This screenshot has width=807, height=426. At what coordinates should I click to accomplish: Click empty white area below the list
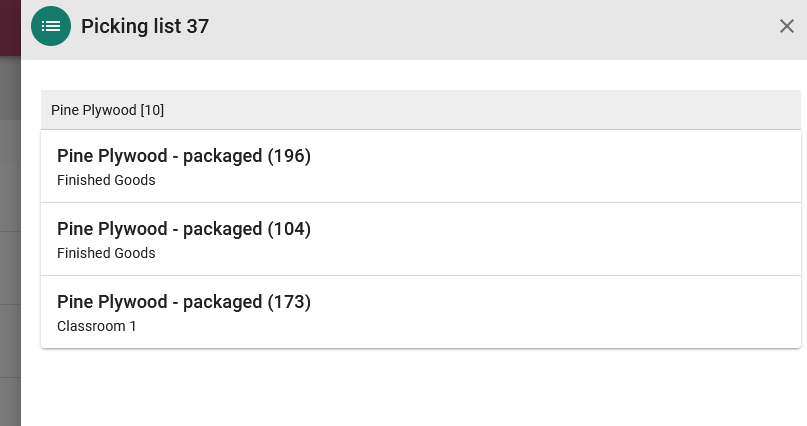point(412,388)
